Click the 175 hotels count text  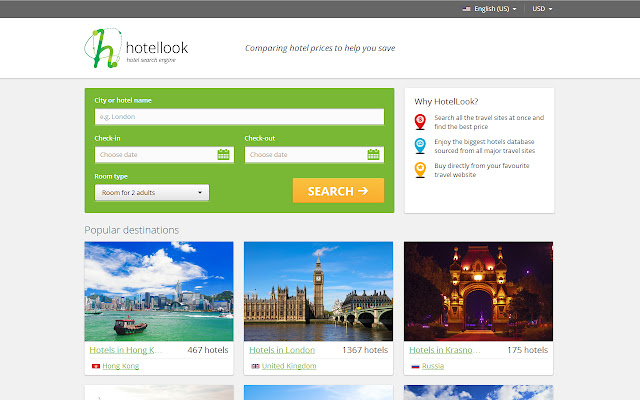[528, 350]
